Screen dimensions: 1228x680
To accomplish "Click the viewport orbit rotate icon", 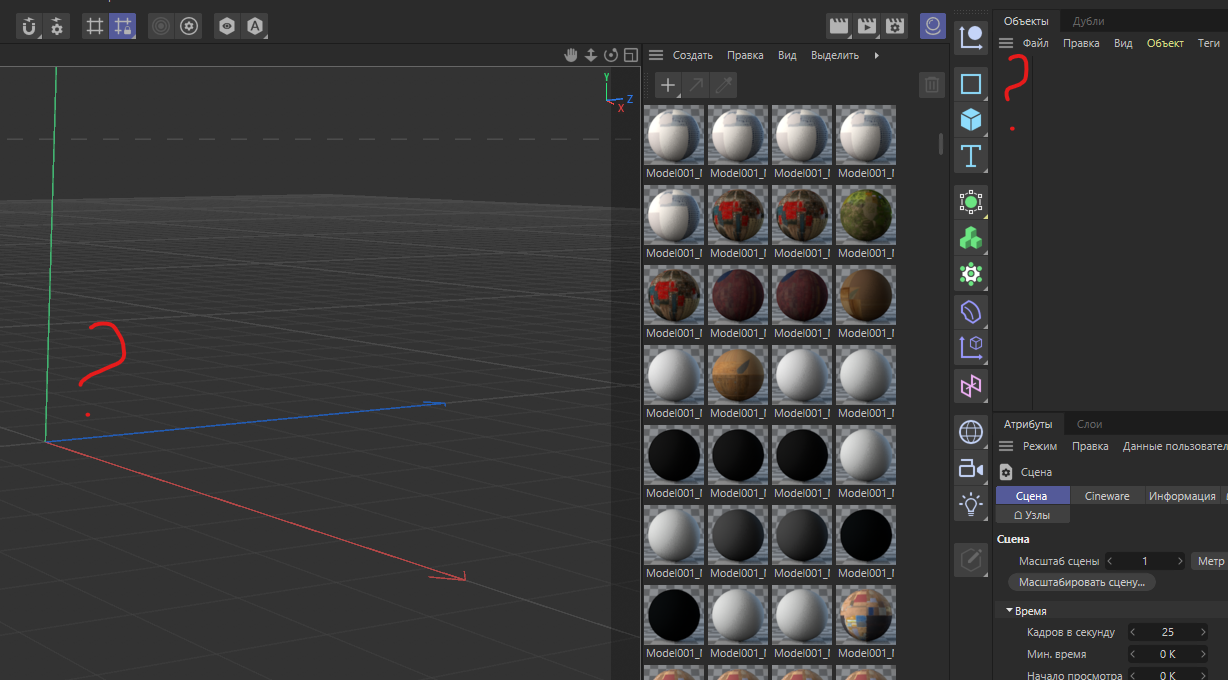I will tap(611, 55).
